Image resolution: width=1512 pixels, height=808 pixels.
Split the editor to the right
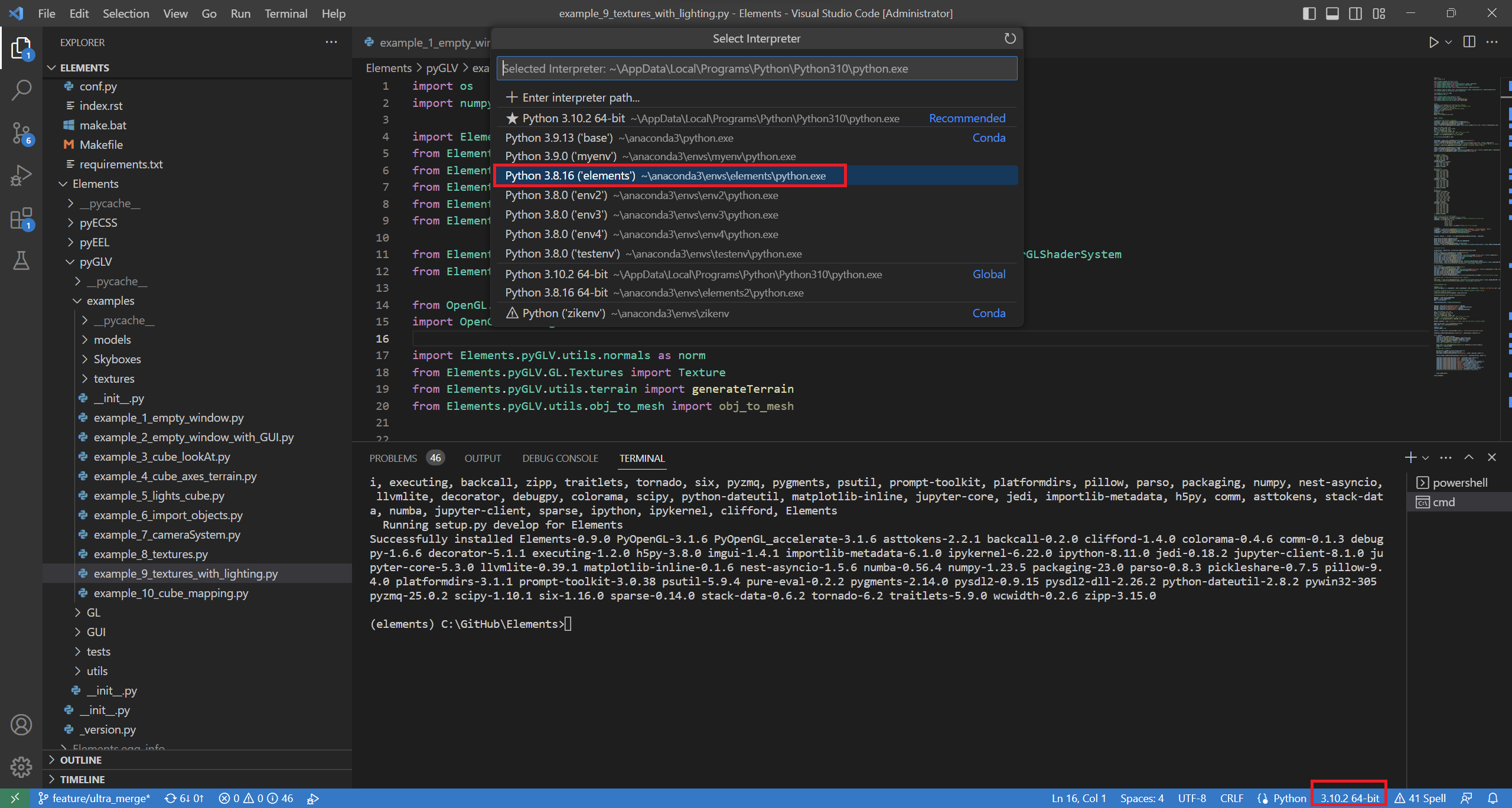coord(1469,42)
